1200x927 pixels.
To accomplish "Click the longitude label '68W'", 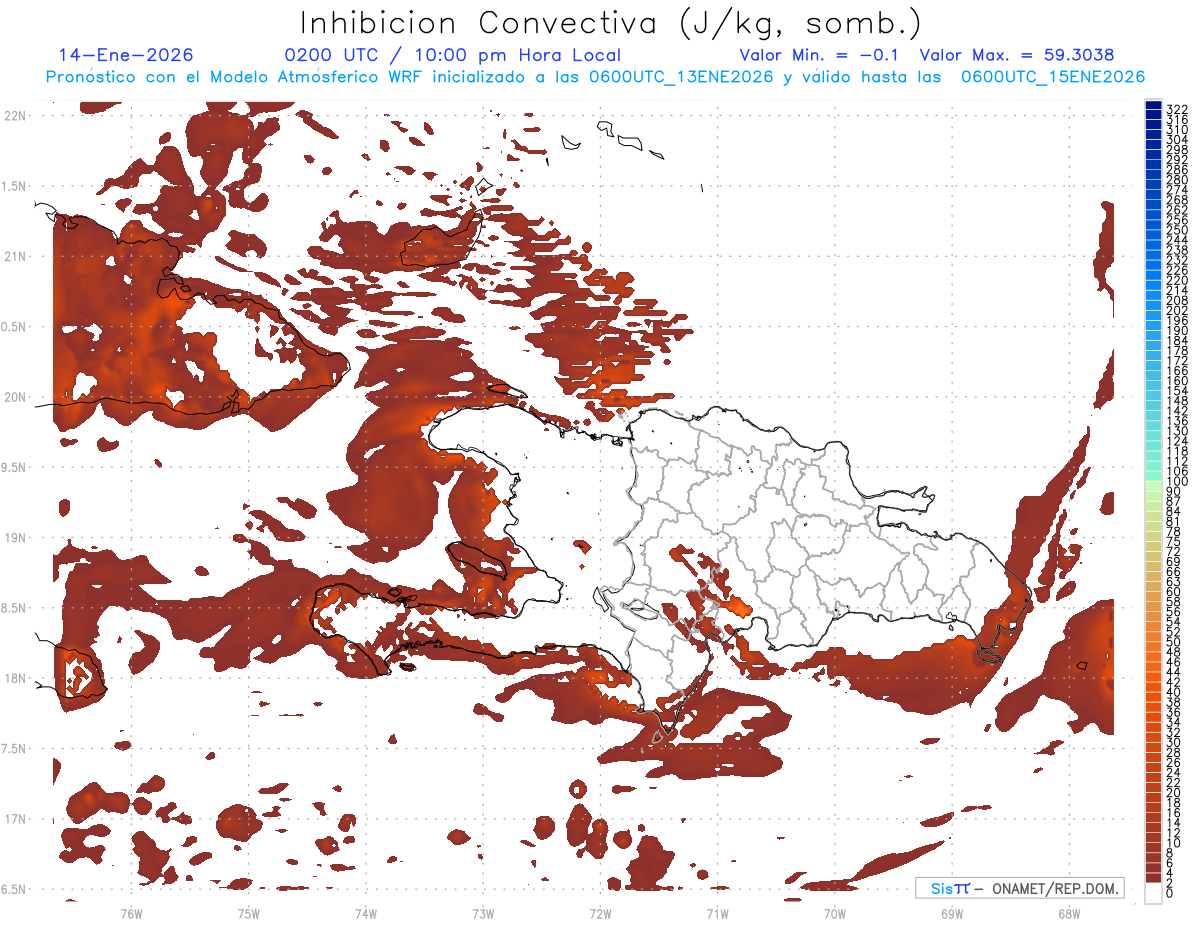I will pyautogui.click(x=1069, y=914).
